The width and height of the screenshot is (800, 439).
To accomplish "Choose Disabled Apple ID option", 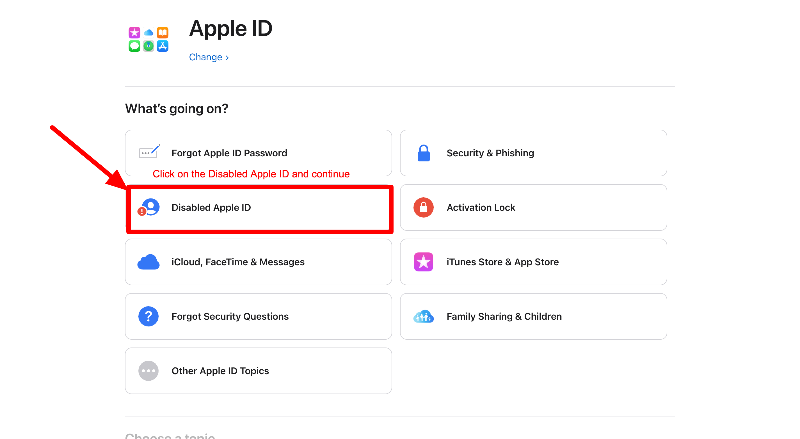I will [x=259, y=210].
